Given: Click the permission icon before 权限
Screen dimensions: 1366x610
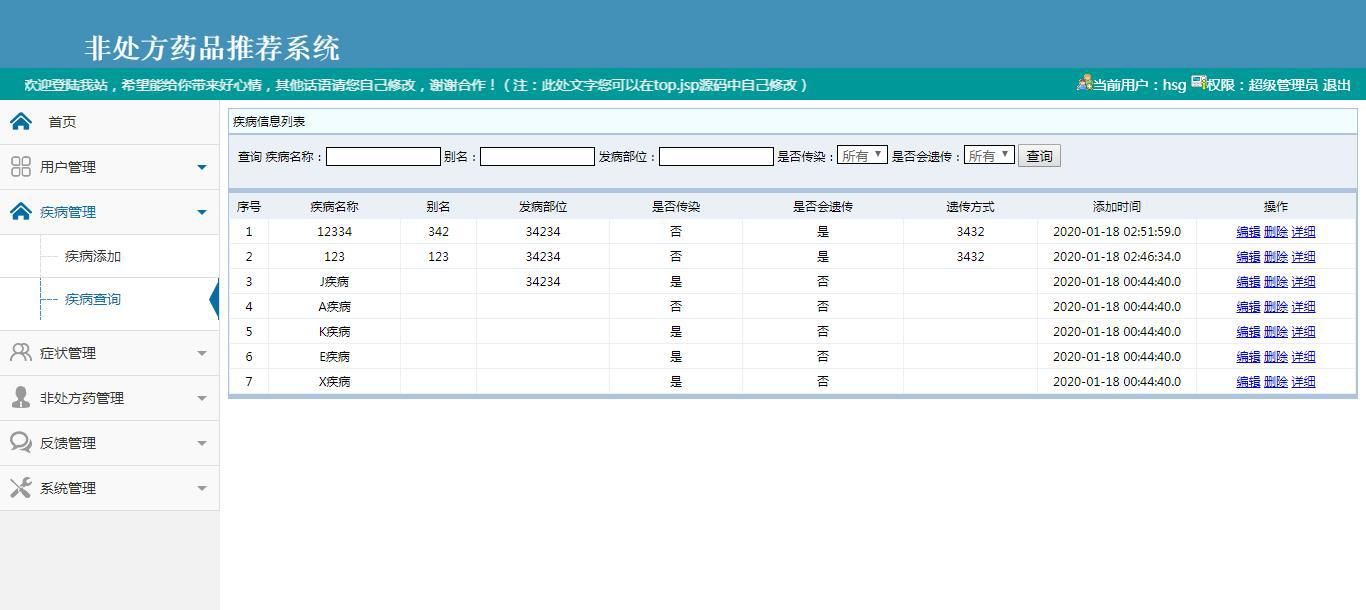Looking at the screenshot, I should point(1198,83).
